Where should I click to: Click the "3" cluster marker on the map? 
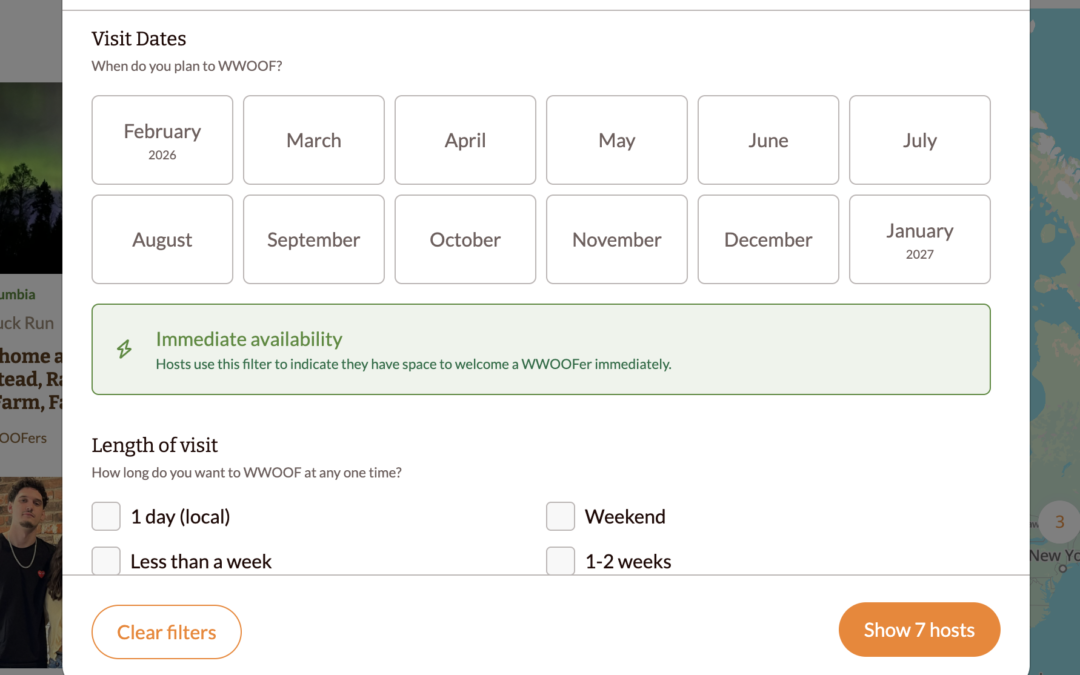click(1058, 521)
